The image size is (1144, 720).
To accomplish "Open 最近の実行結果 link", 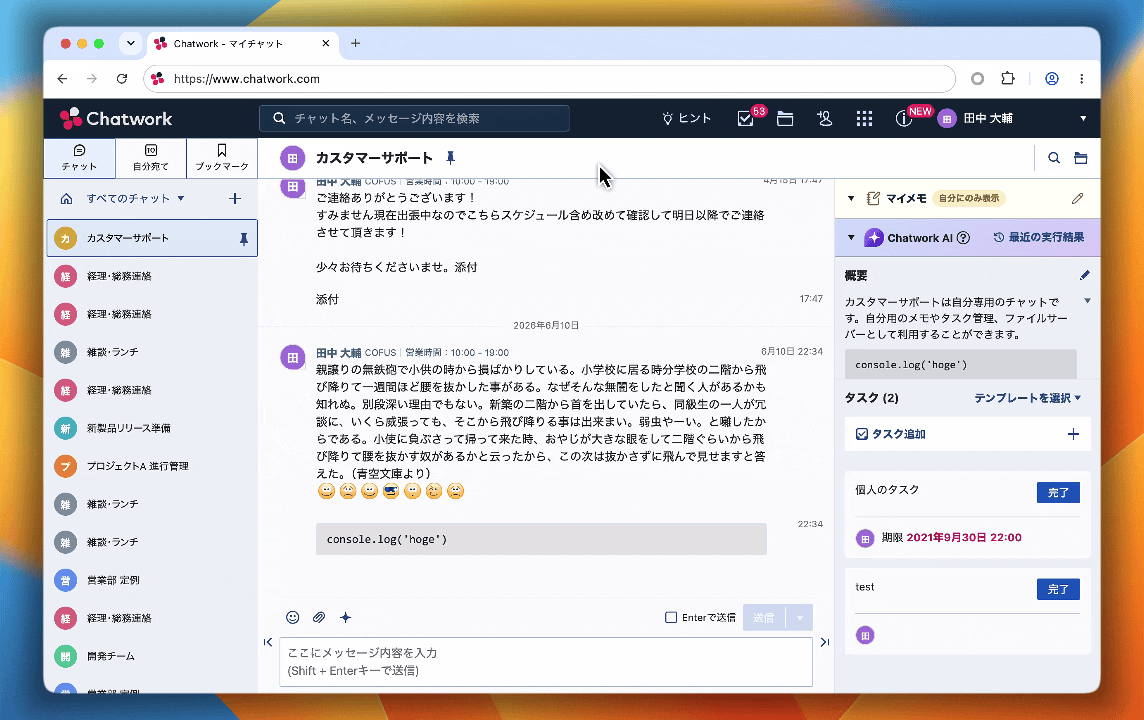I will point(1039,237).
